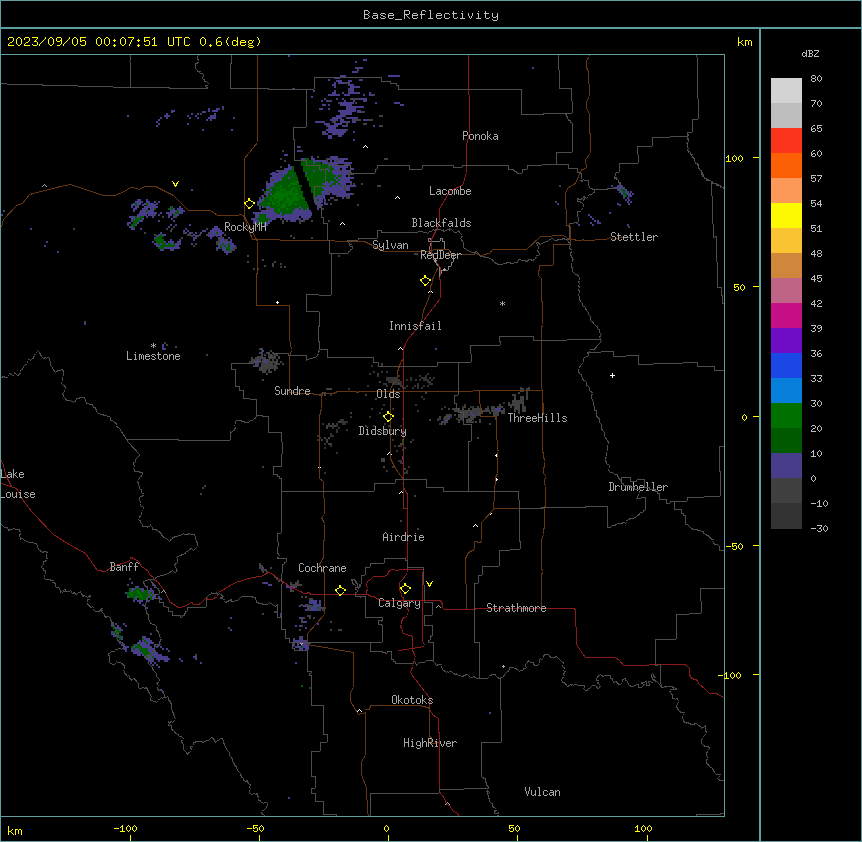This screenshot has height=842, width=862.
Task: Select the dark blue 33–36 dBZ legend swatch
Action: [786, 365]
